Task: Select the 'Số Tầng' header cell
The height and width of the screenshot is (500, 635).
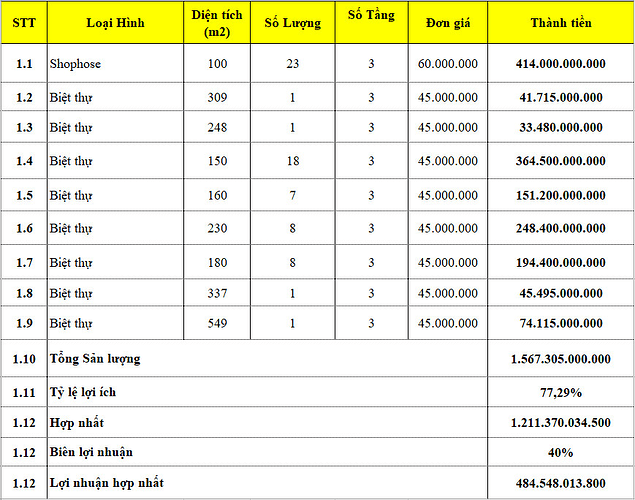Action: point(371,16)
